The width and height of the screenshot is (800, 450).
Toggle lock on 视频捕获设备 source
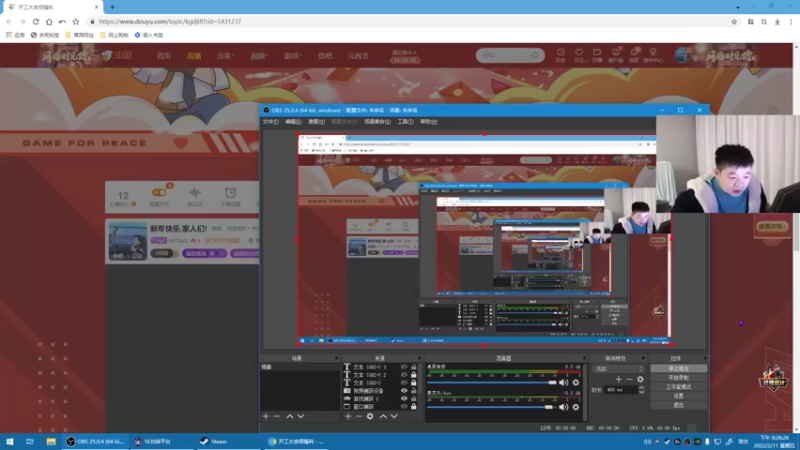pos(414,391)
